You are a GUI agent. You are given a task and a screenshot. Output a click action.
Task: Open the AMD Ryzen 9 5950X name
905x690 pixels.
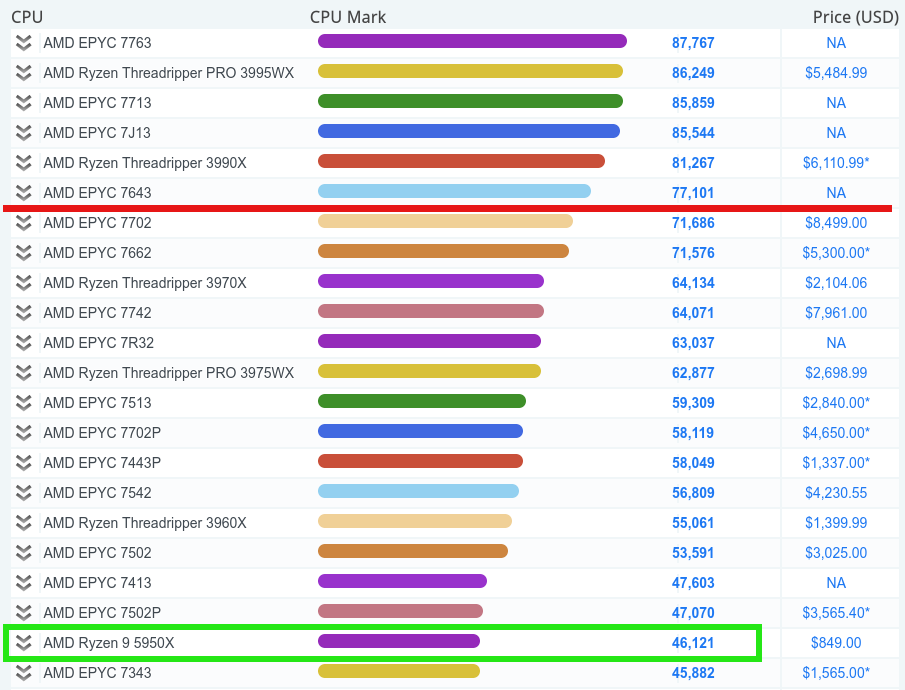[109, 643]
